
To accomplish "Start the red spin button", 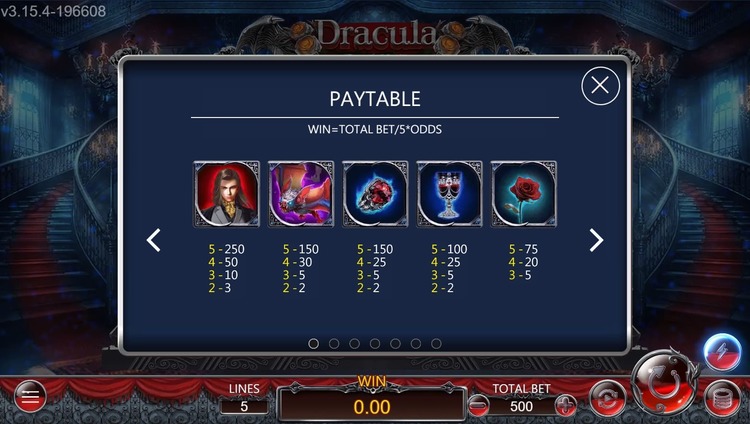I will [664, 382].
